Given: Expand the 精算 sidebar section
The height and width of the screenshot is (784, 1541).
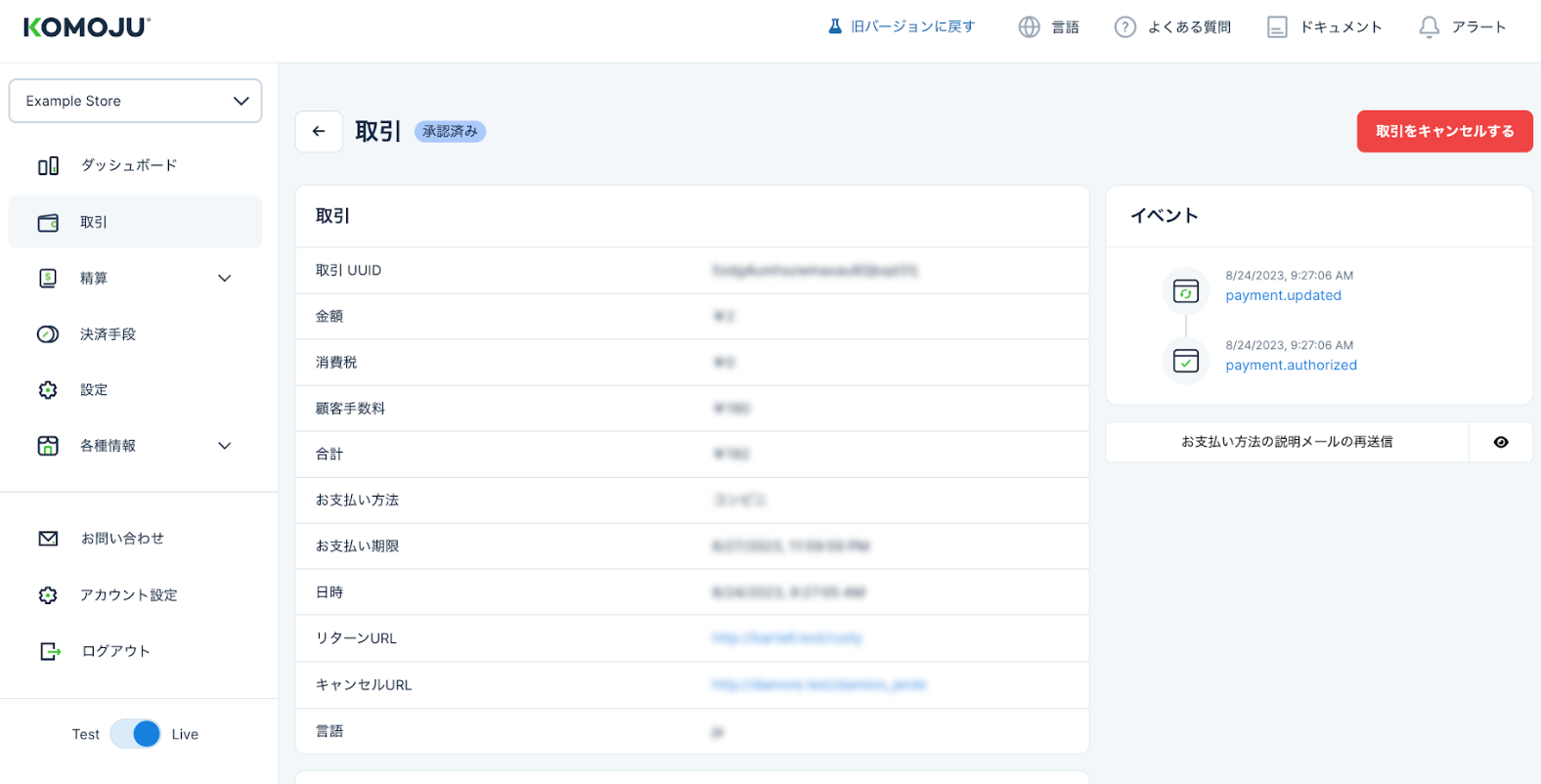Looking at the screenshot, I should click(x=224, y=279).
